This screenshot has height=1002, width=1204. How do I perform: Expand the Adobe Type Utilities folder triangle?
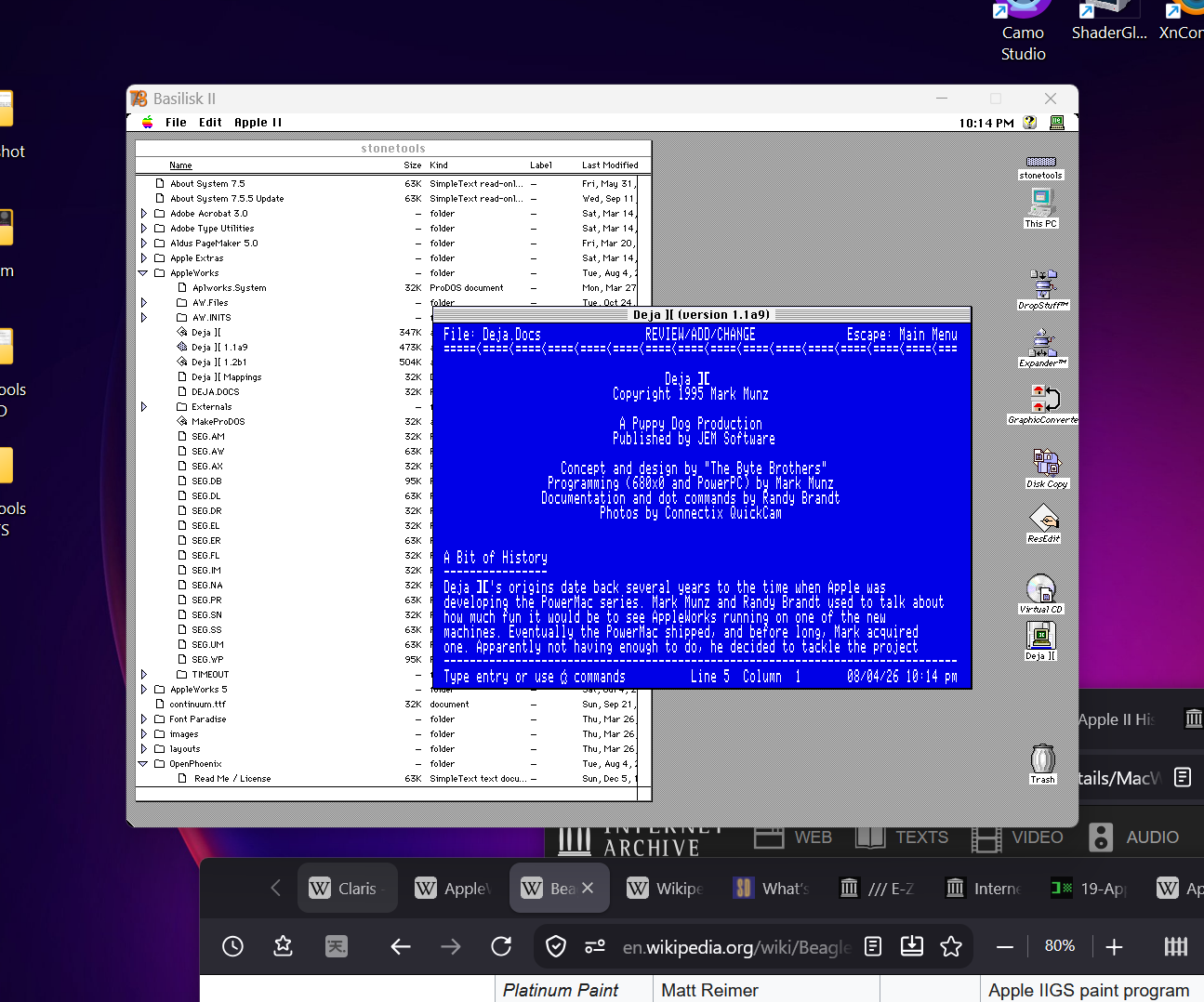coord(144,229)
